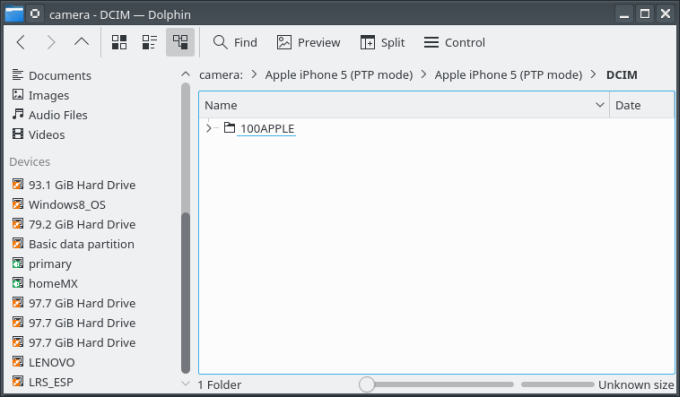
Task: Split the view with Split button
Action: 382,42
